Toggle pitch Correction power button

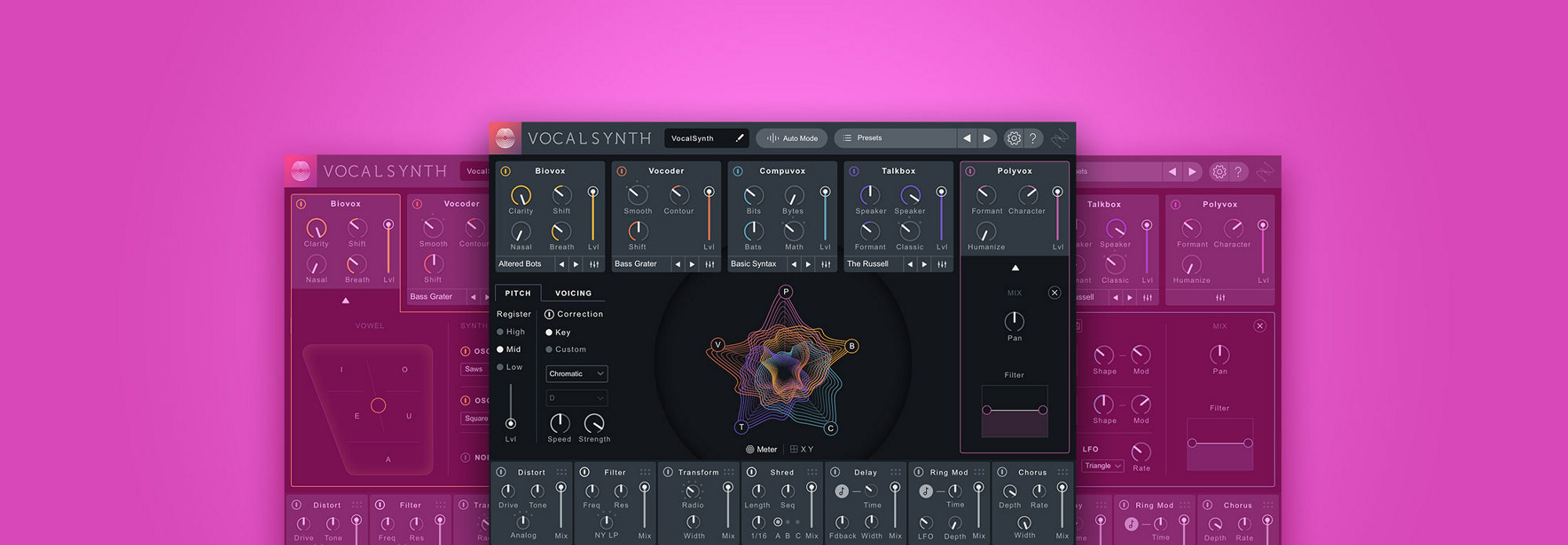(549, 314)
